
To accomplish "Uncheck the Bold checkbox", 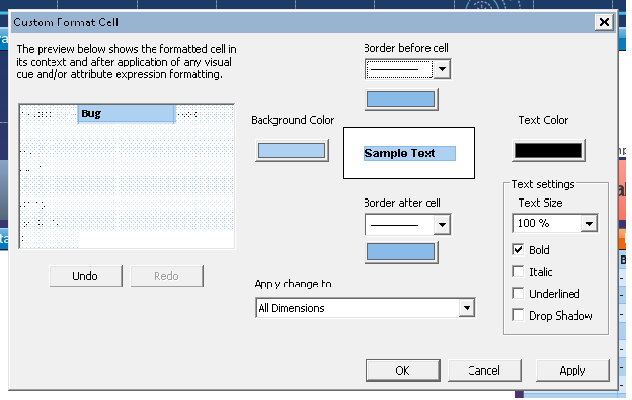I will pyautogui.click(x=518, y=249).
